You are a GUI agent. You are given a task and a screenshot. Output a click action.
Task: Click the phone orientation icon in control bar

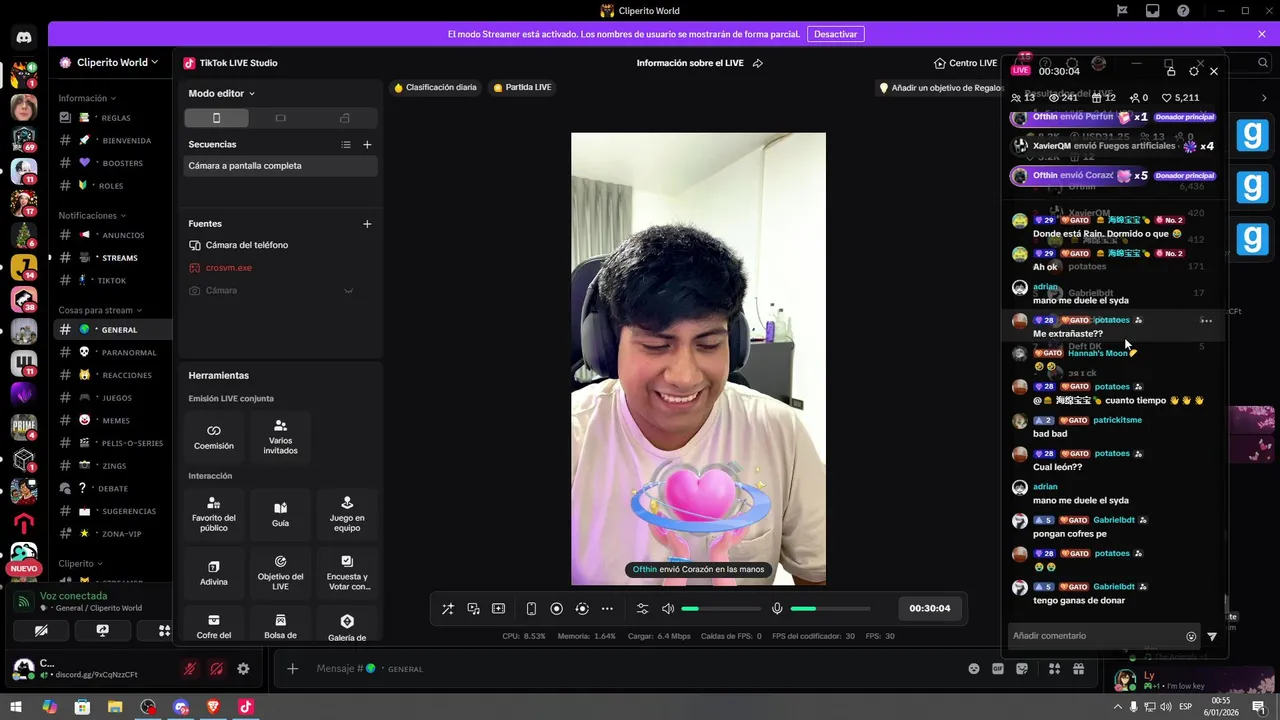click(531, 608)
